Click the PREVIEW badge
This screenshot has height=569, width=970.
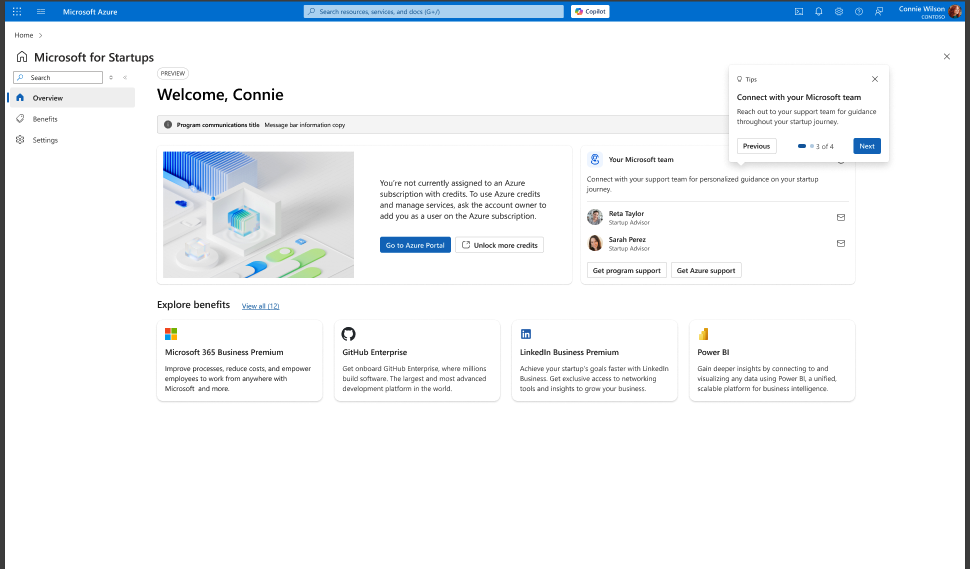(x=173, y=73)
